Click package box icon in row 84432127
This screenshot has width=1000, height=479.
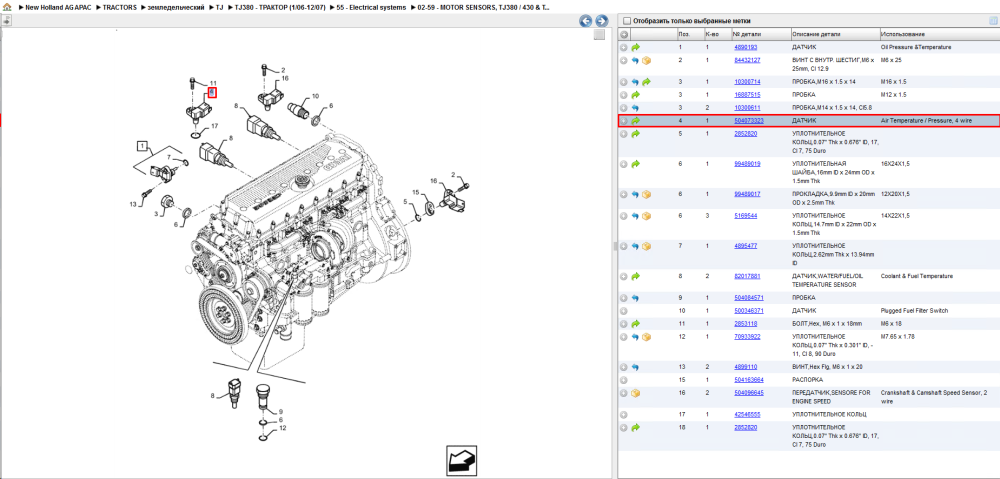646,61
